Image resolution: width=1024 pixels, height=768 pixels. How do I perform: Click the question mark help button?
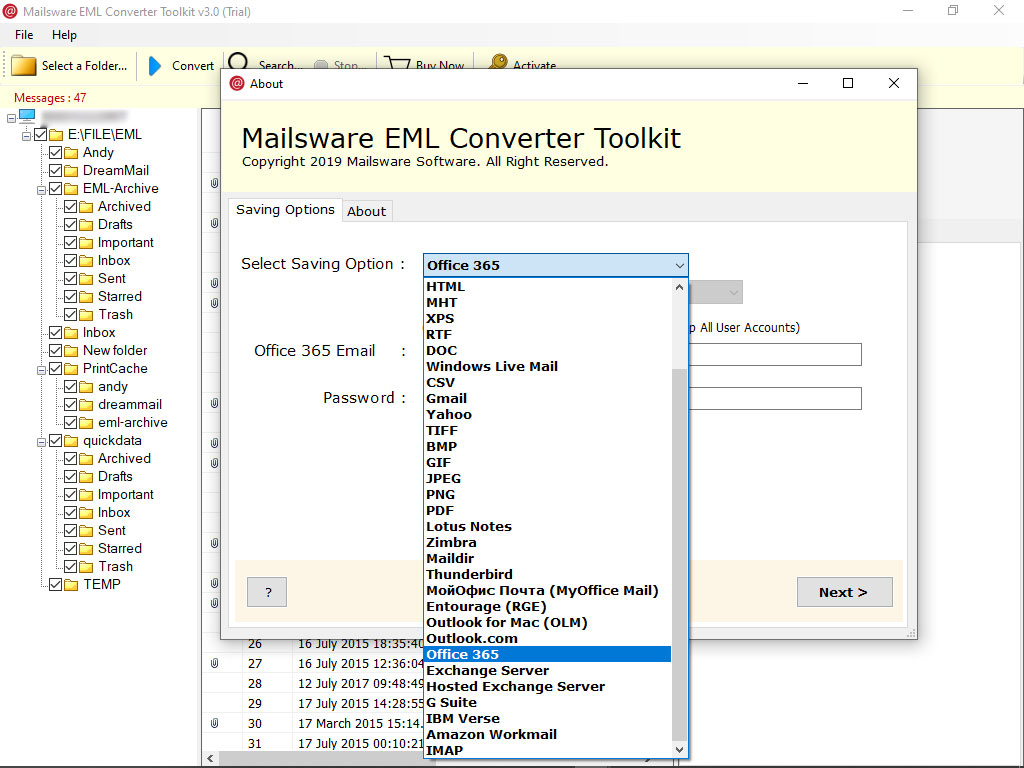pos(267,592)
